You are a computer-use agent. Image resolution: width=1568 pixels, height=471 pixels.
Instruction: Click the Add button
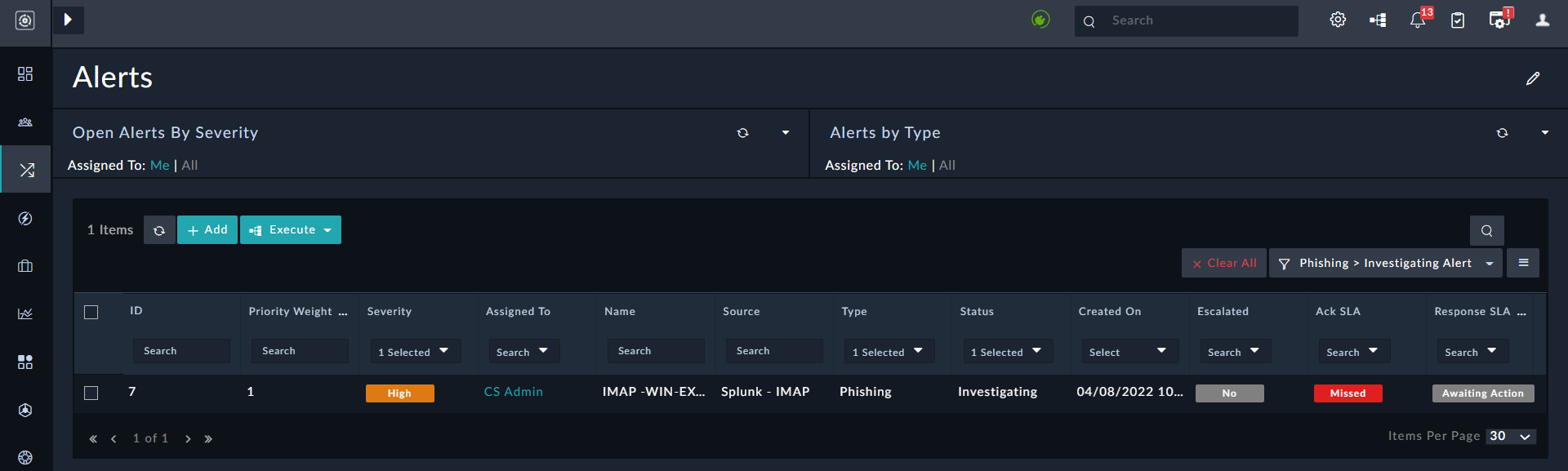coord(207,230)
